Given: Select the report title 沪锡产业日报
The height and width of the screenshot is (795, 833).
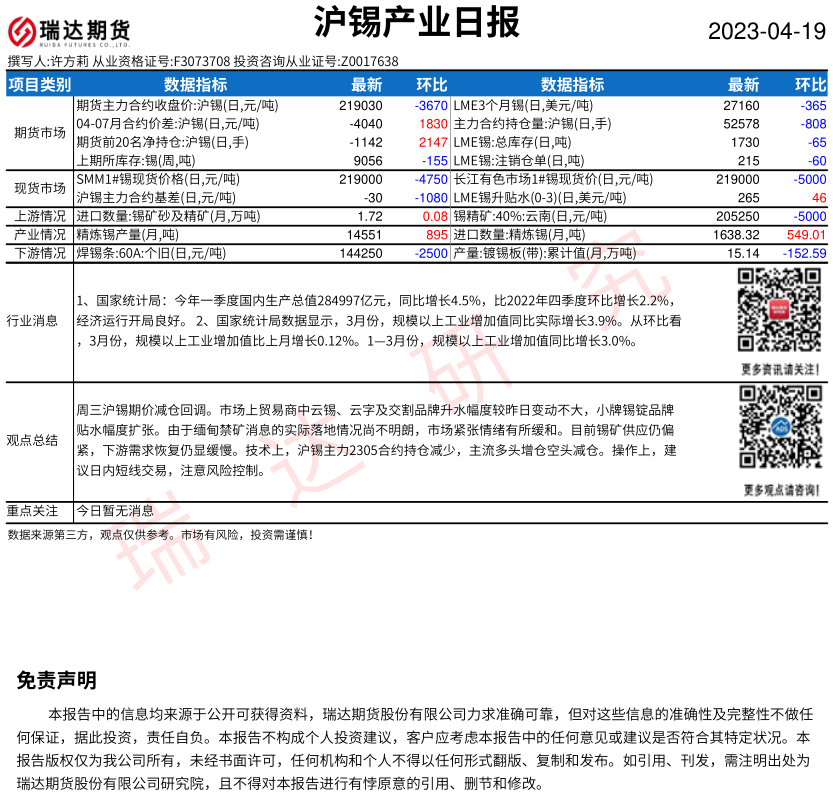Looking at the screenshot, I should pyautogui.click(x=416, y=22).
